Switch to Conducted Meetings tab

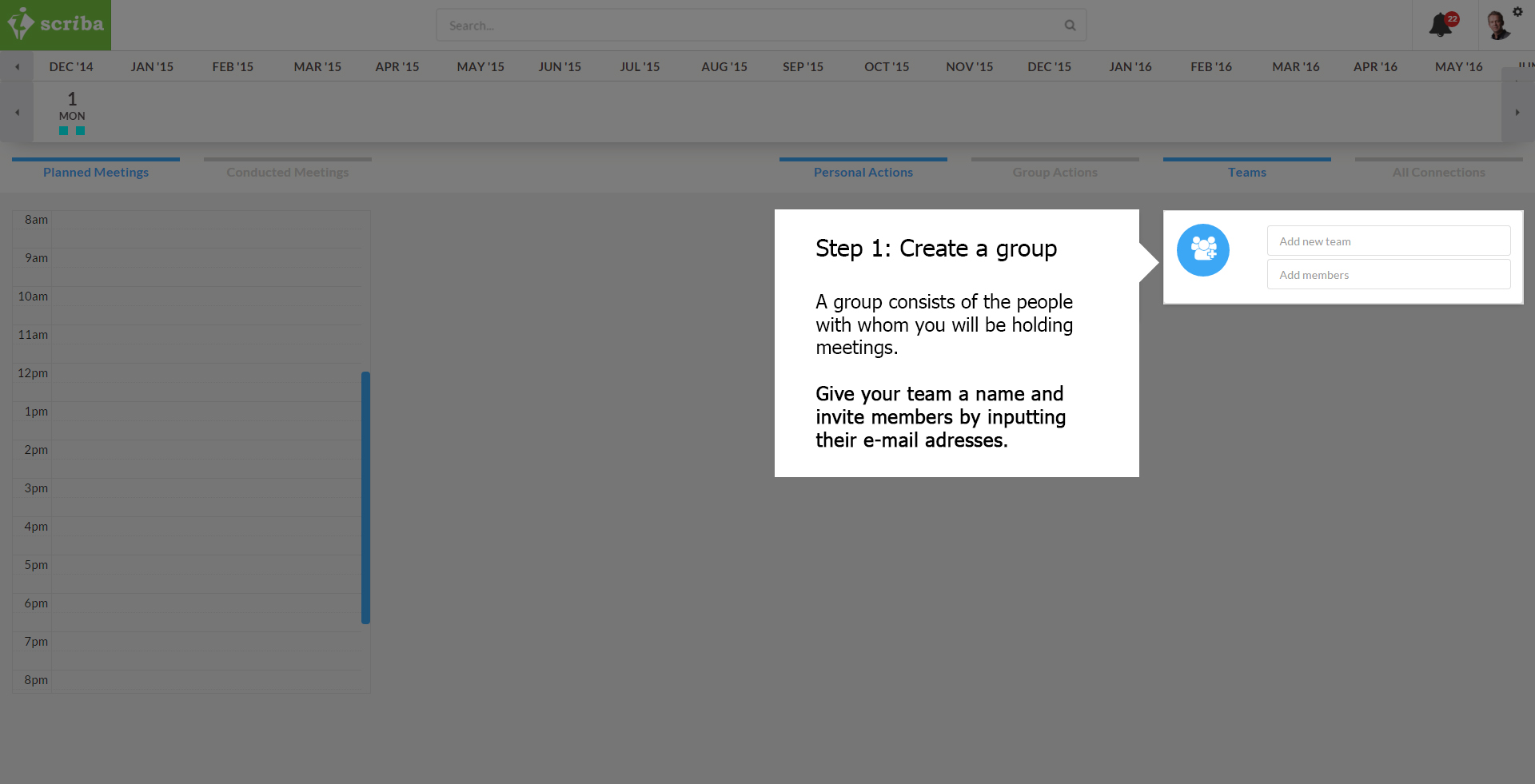[x=288, y=172]
